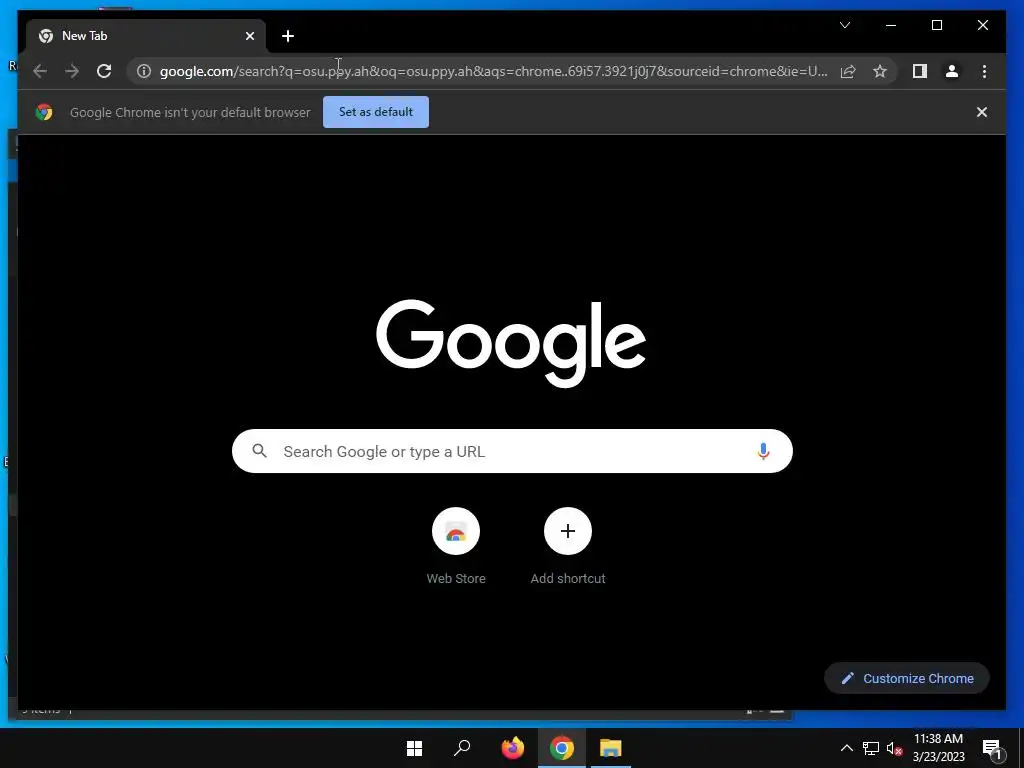Click the Chrome logo in infobar

(x=44, y=112)
